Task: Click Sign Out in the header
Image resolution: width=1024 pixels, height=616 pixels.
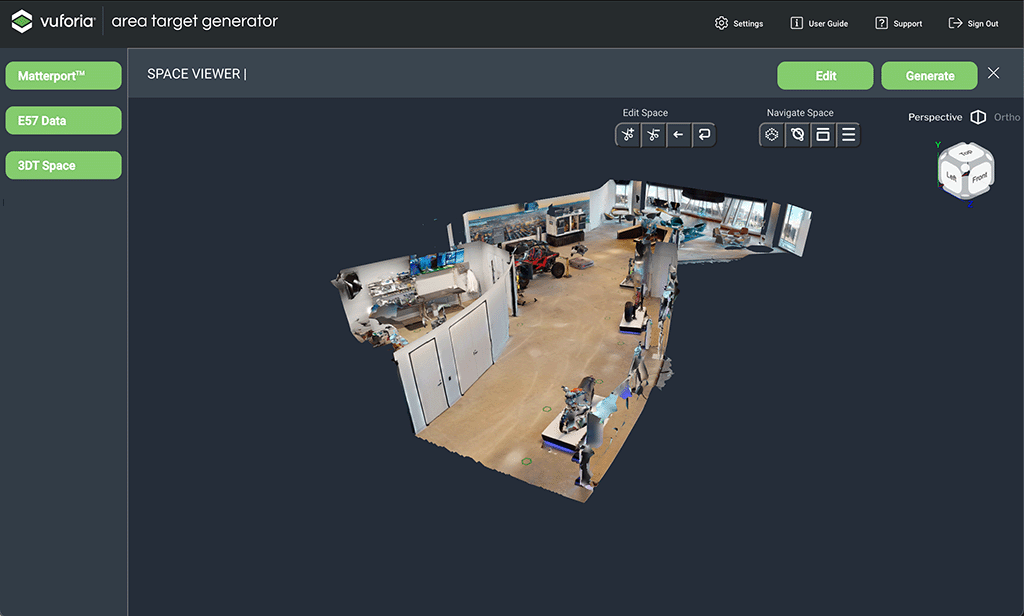Action: coord(973,23)
